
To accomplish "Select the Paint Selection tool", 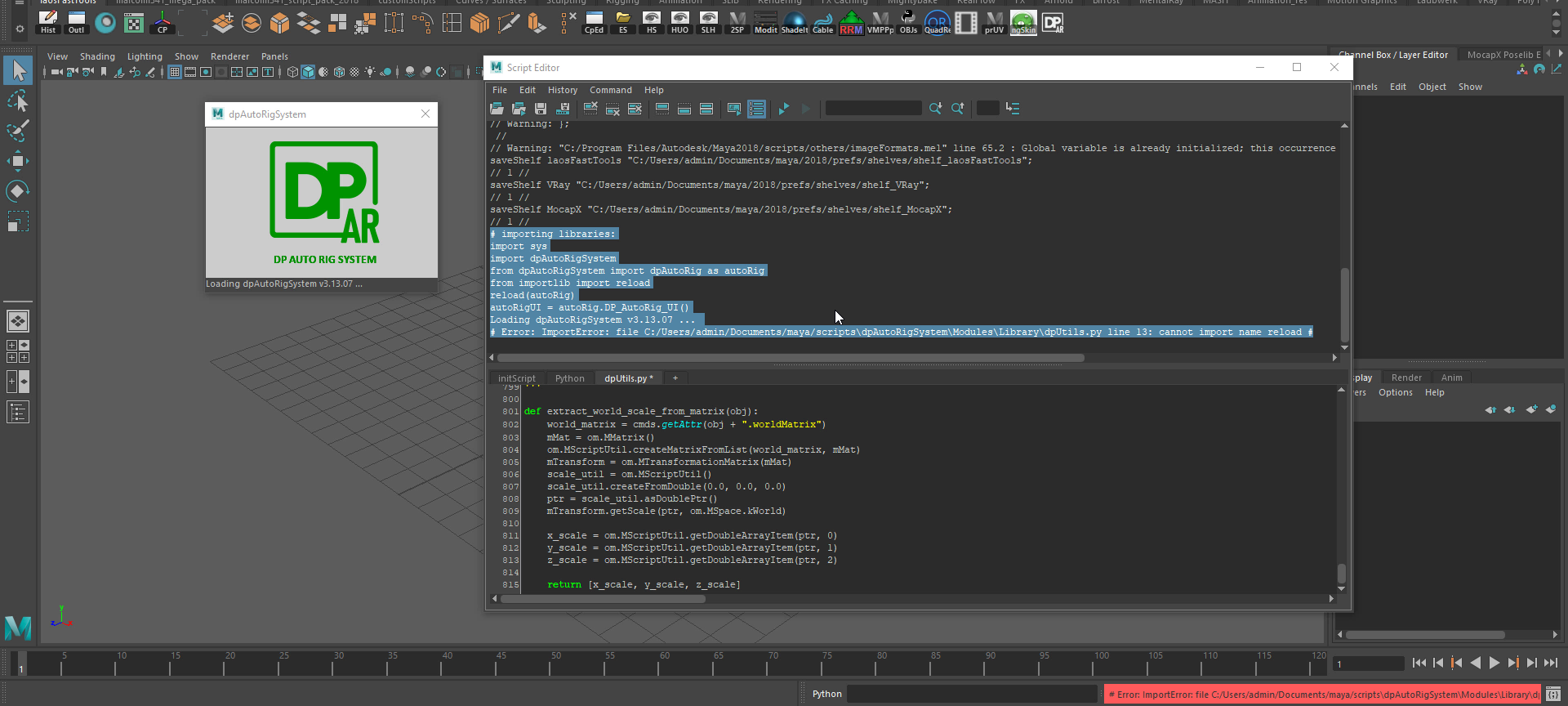I will click(x=18, y=131).
